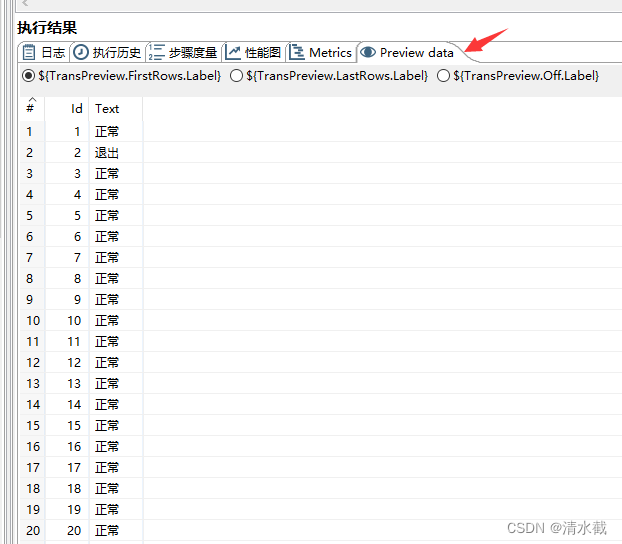Viewport: 622px width, 544px height.
Task: Select the Preview data tab
Action: [407, 52]
